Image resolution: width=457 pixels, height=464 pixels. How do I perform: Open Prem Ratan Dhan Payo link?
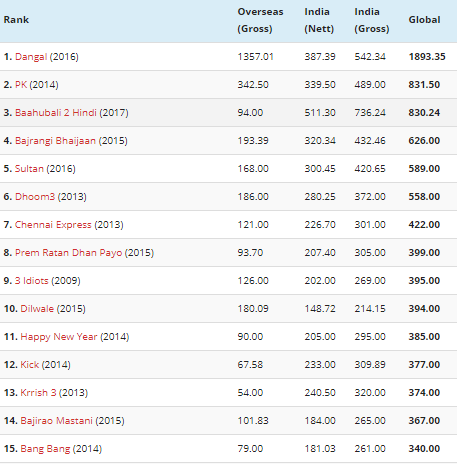(68, 253)
